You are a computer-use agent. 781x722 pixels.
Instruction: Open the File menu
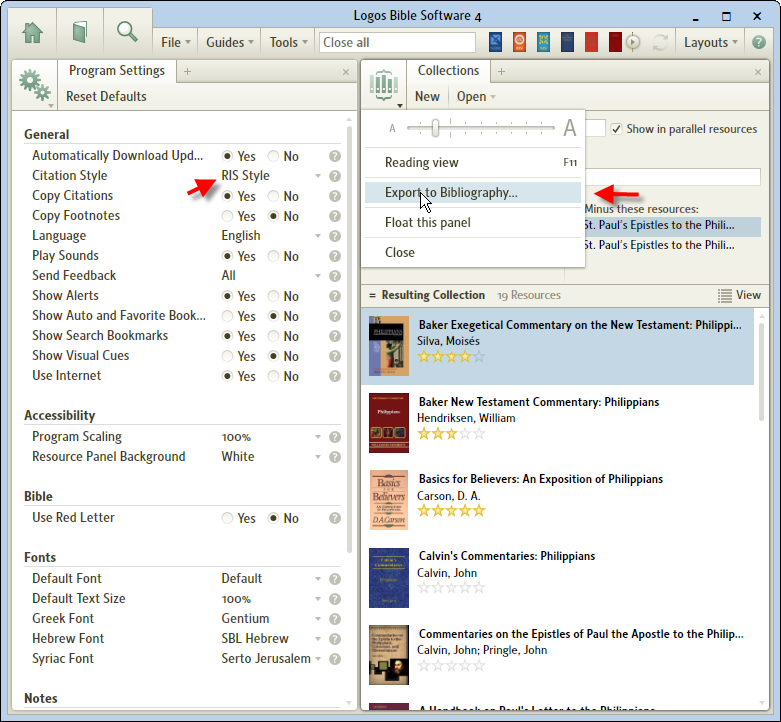point(176,42)
